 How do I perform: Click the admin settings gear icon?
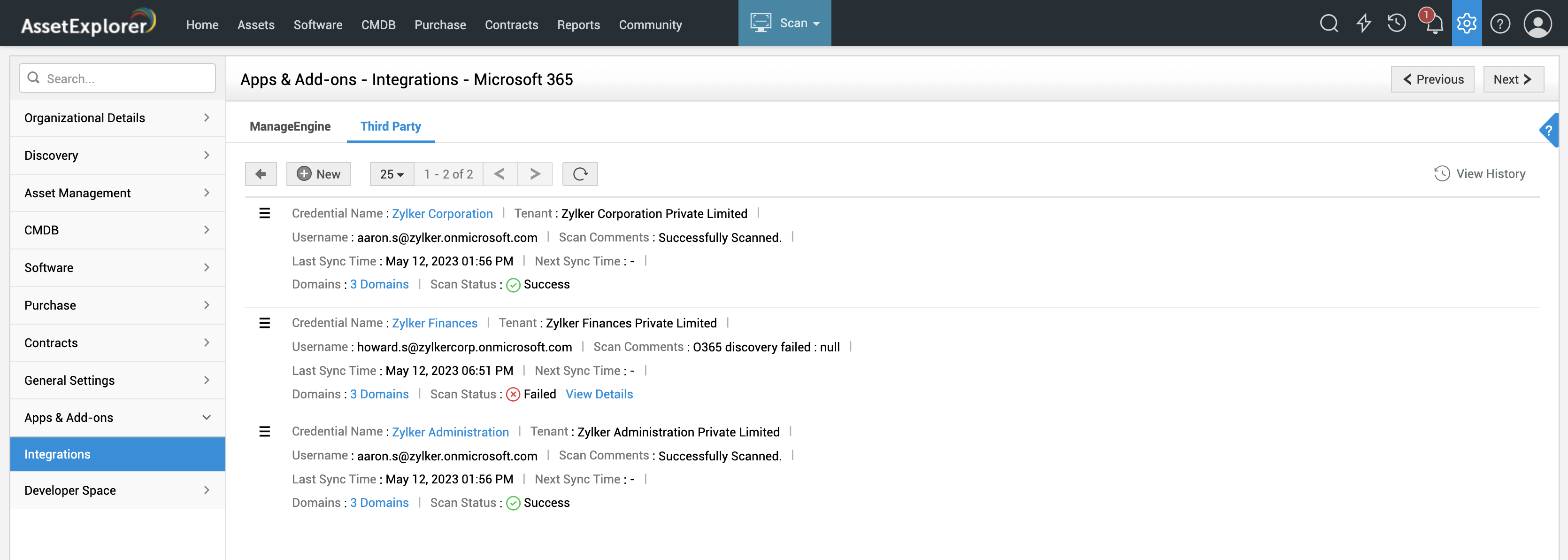tap(1466, 24)
